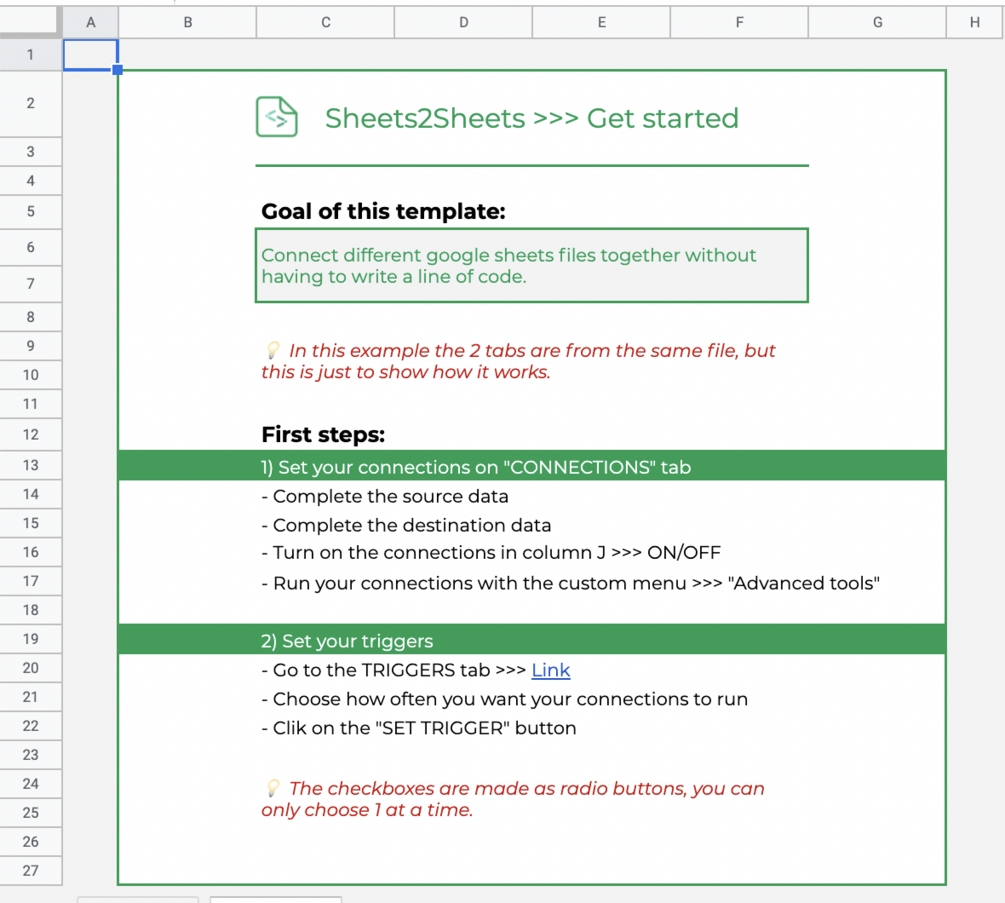Click "Turn on the connections in column J" line
The width and height of the screenshot is (1005, 903).
491,552
